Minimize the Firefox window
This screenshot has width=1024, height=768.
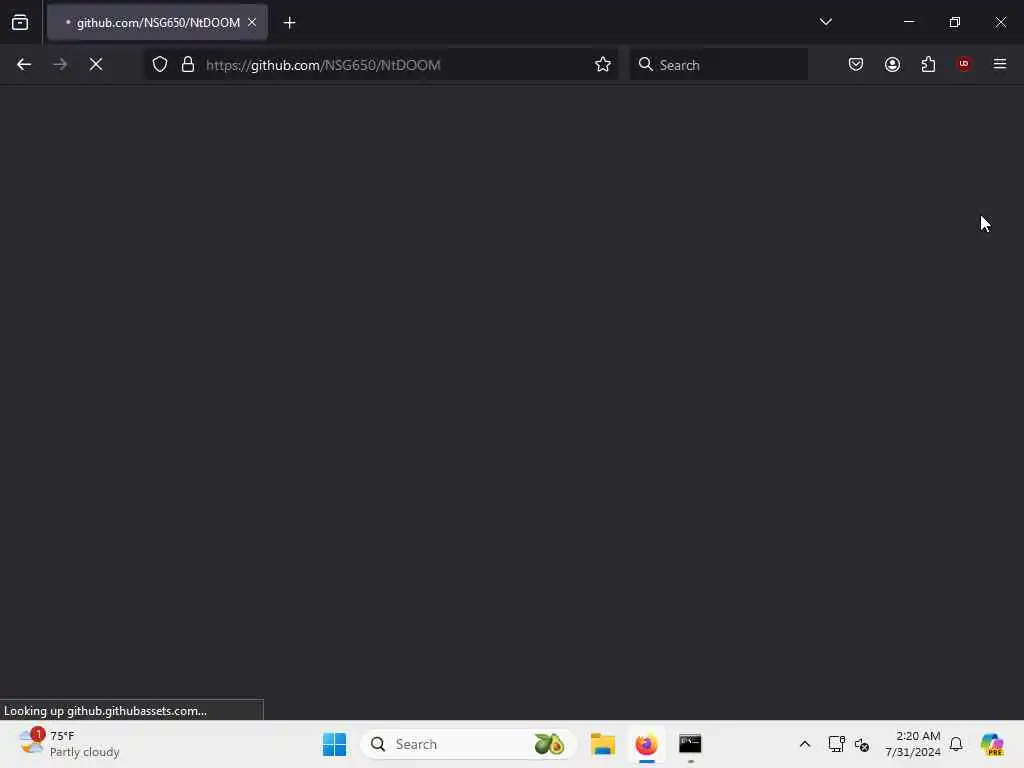[909, 22]
